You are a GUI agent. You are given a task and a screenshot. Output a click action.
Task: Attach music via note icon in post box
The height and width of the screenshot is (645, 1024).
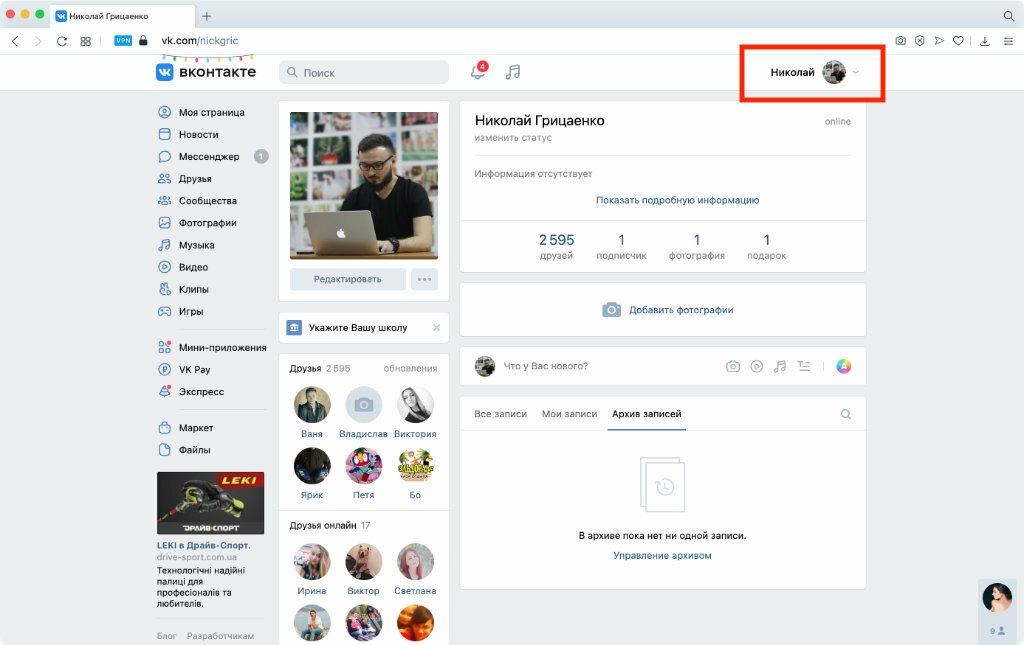click(x=780, y=366)
